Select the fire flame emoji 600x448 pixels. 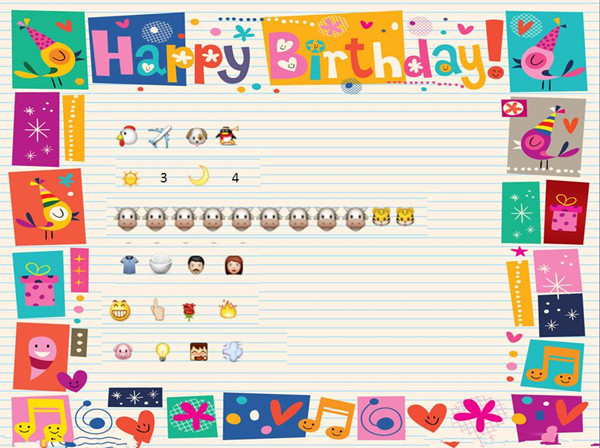(x=228, y=309)
